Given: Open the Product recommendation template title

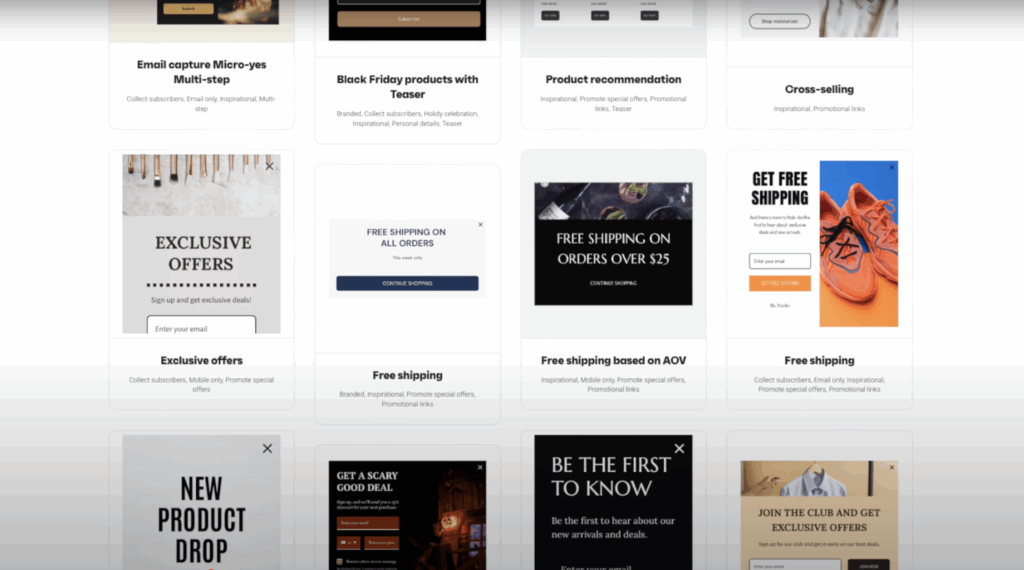Looking at the screenshot, I should coord(613,79).
